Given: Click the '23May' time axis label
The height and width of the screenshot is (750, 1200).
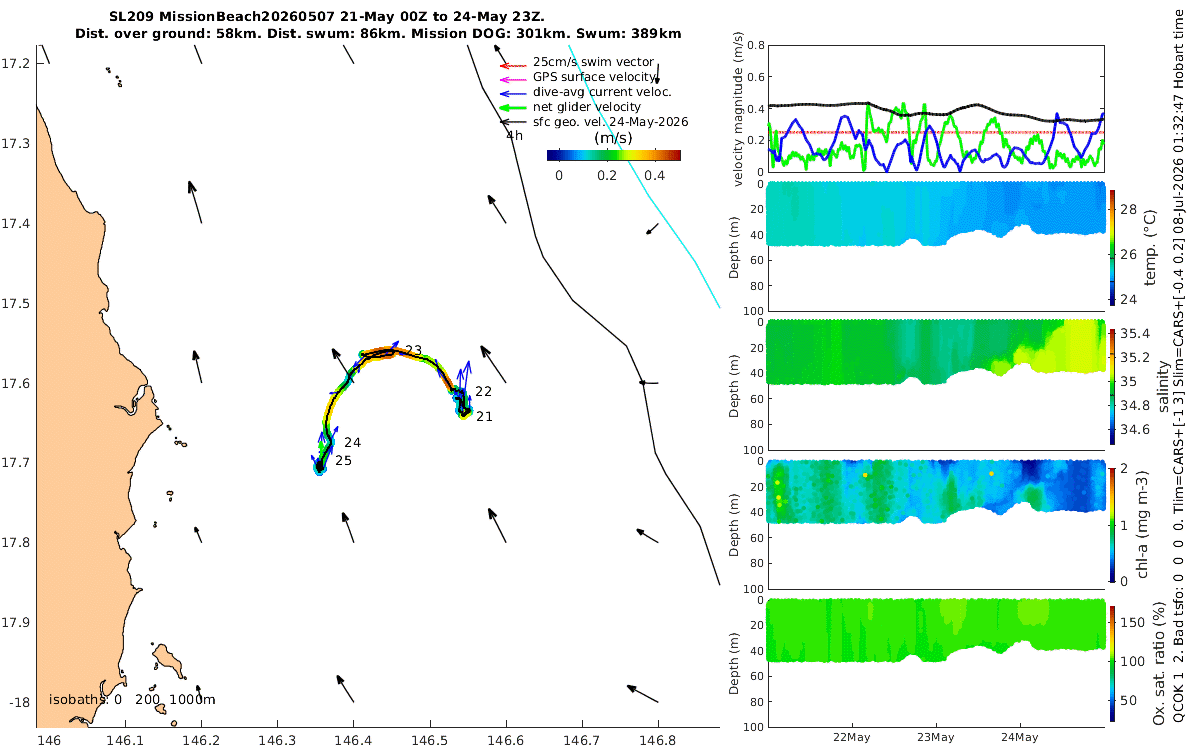Looking at the screenshot, I should tap(936, 737).
